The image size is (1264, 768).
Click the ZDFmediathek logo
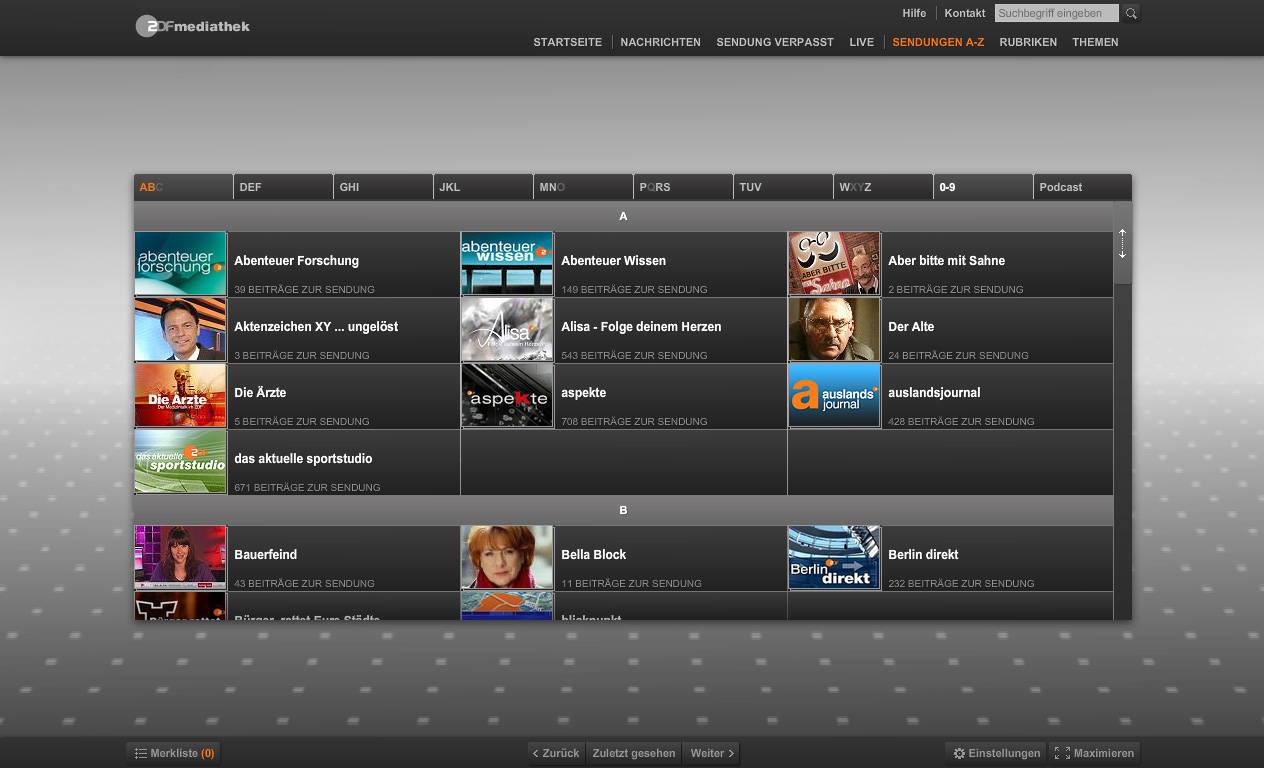click(193, 26)
